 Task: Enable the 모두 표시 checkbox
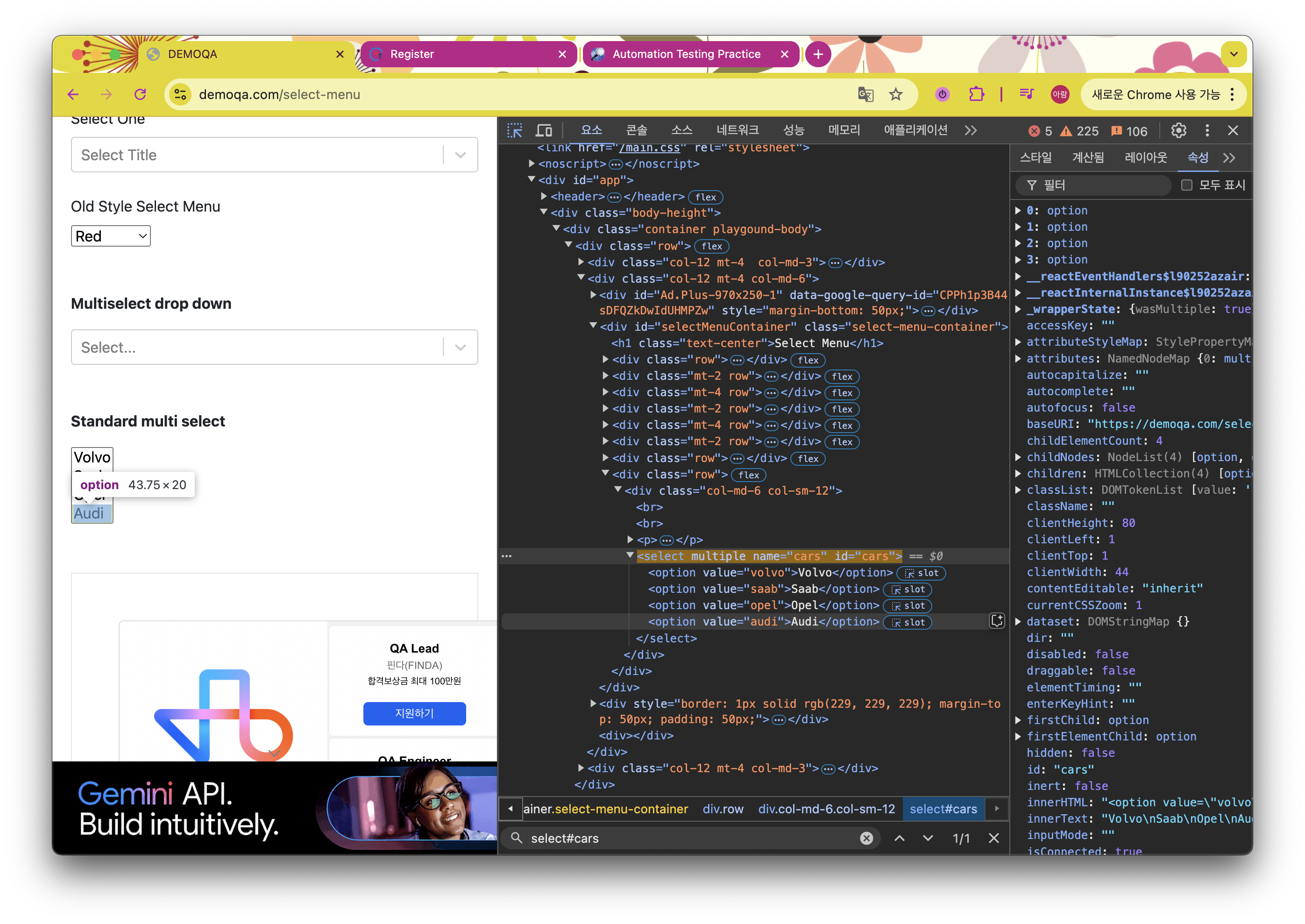click(x=1187, y=185)
